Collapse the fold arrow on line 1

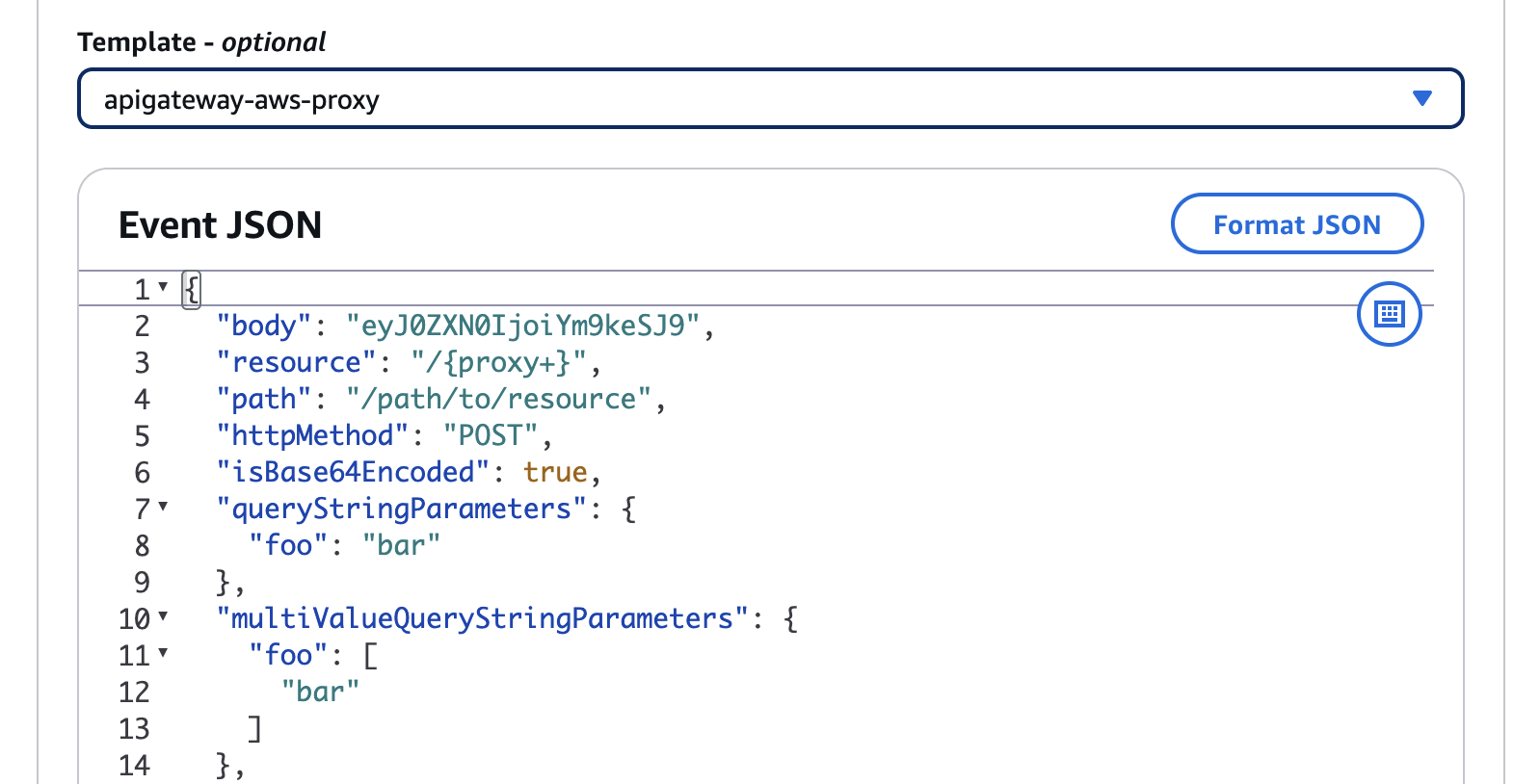(163, 287)
